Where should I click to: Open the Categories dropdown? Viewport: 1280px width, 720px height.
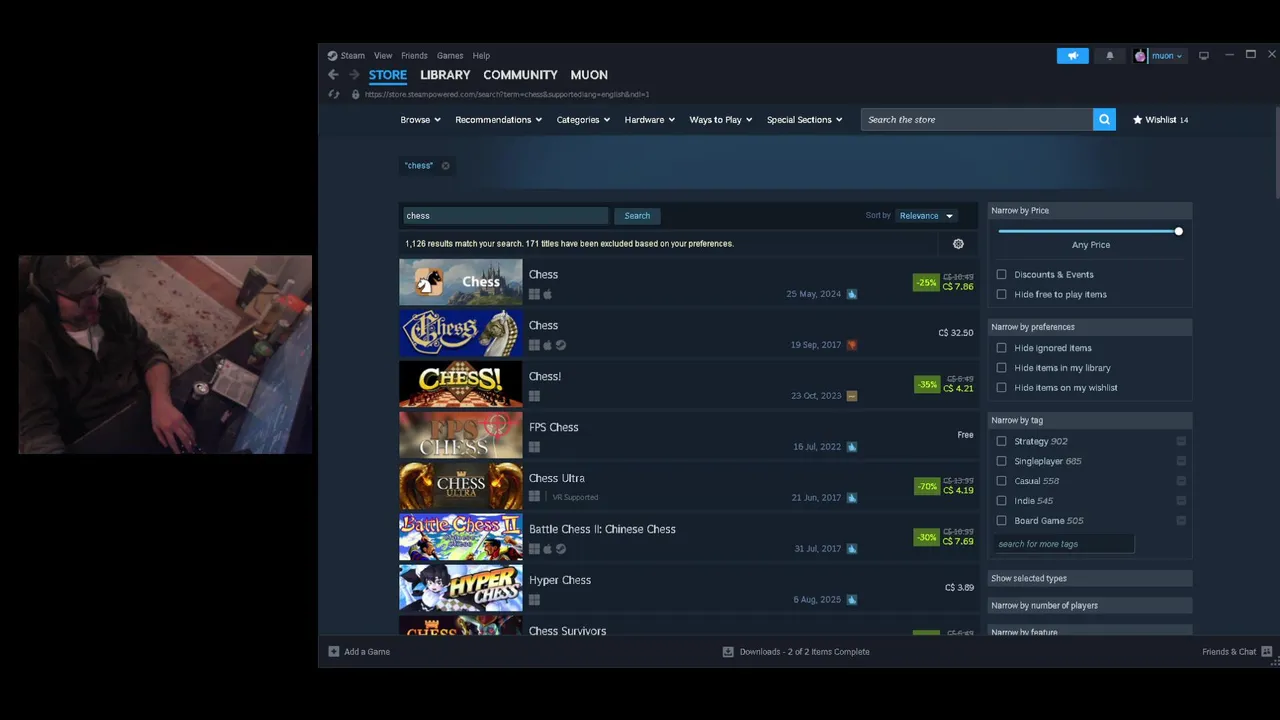pyautogui.click(x=583, y=120)
